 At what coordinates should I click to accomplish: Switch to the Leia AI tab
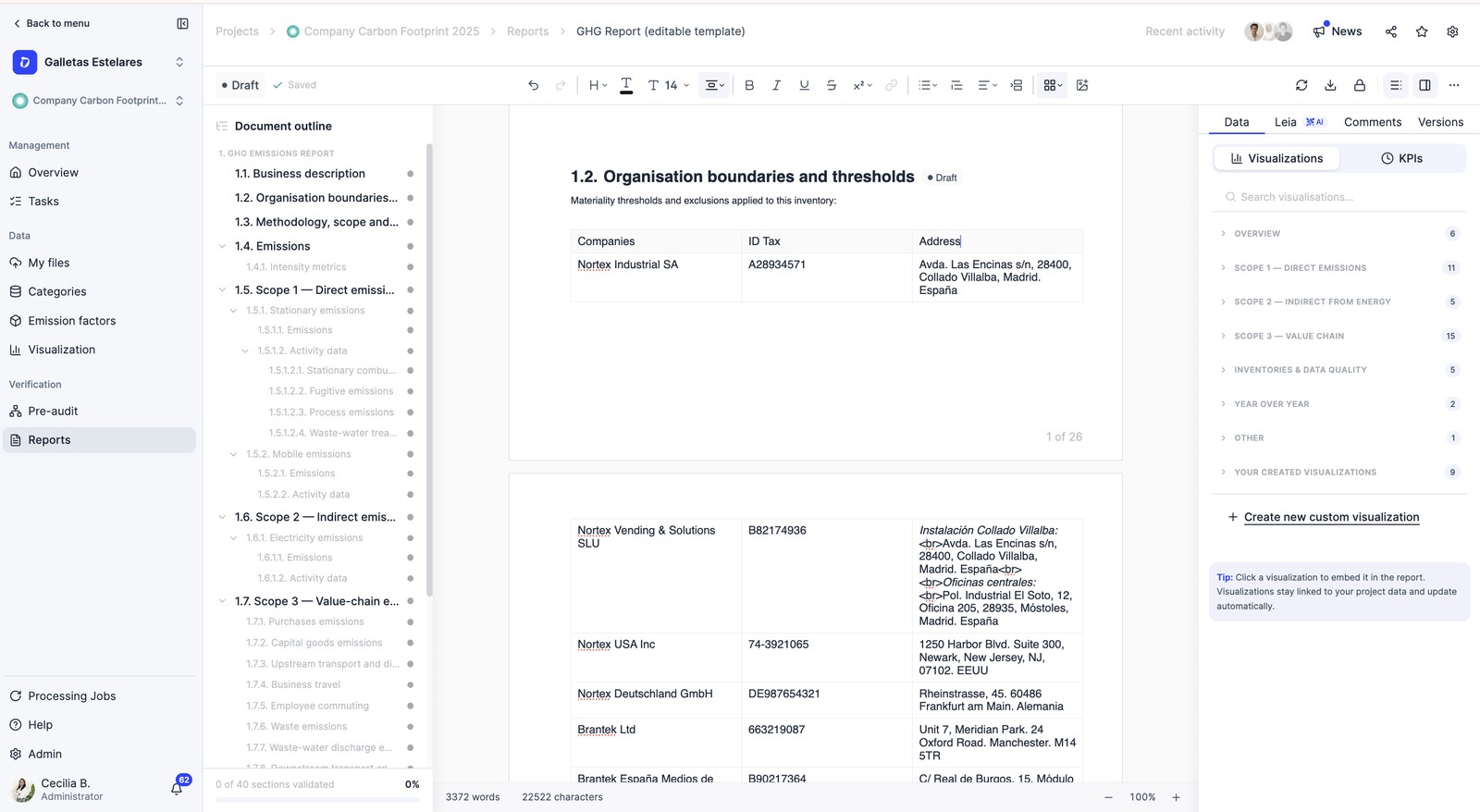pyautogui.click(x=1300, y=122)
